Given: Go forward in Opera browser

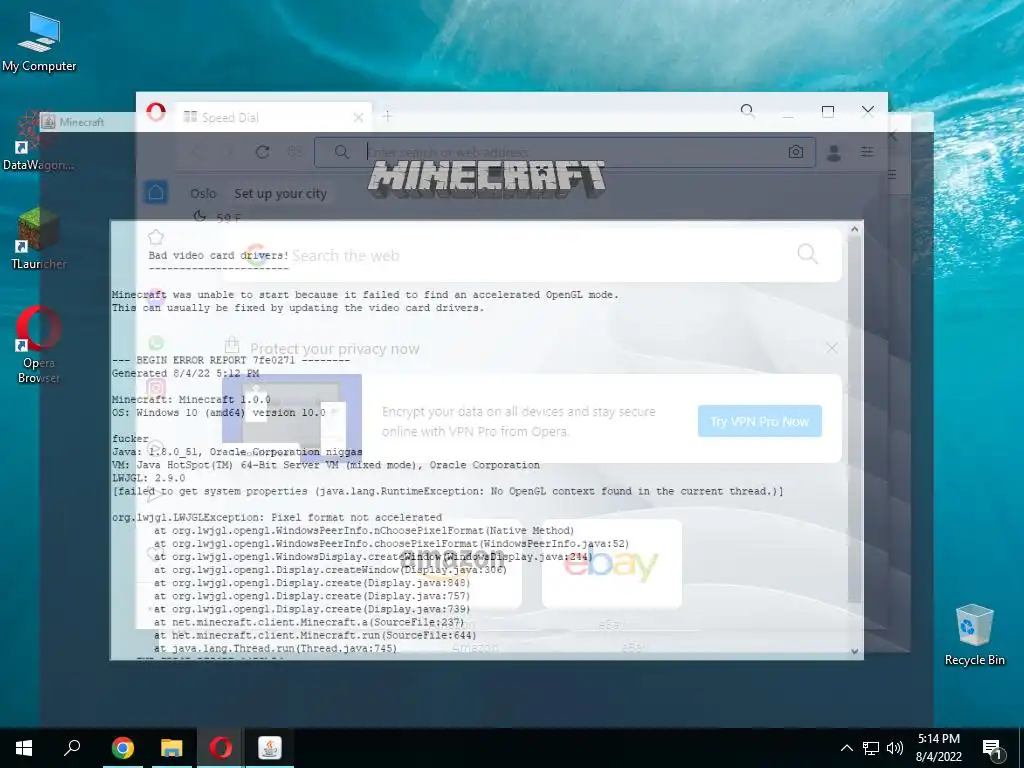Looking at the screenshot, I should coord(229,152).
